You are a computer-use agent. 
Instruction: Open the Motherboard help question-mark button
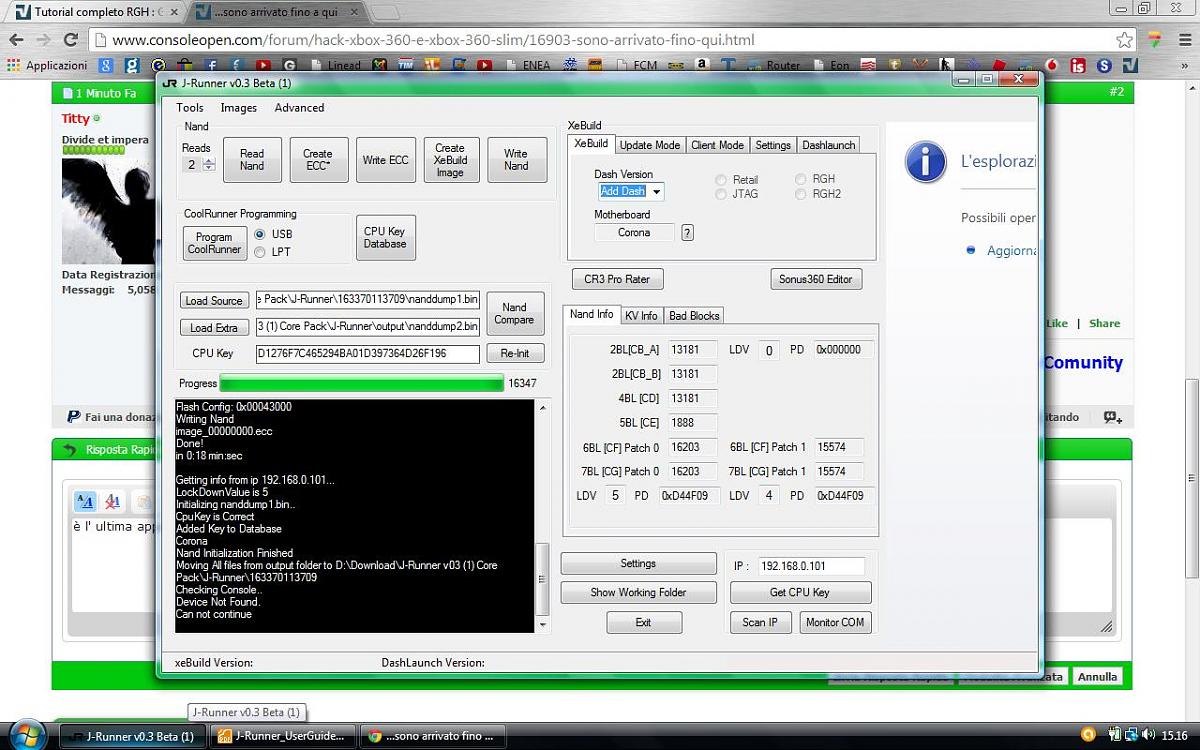click(687, 233)
